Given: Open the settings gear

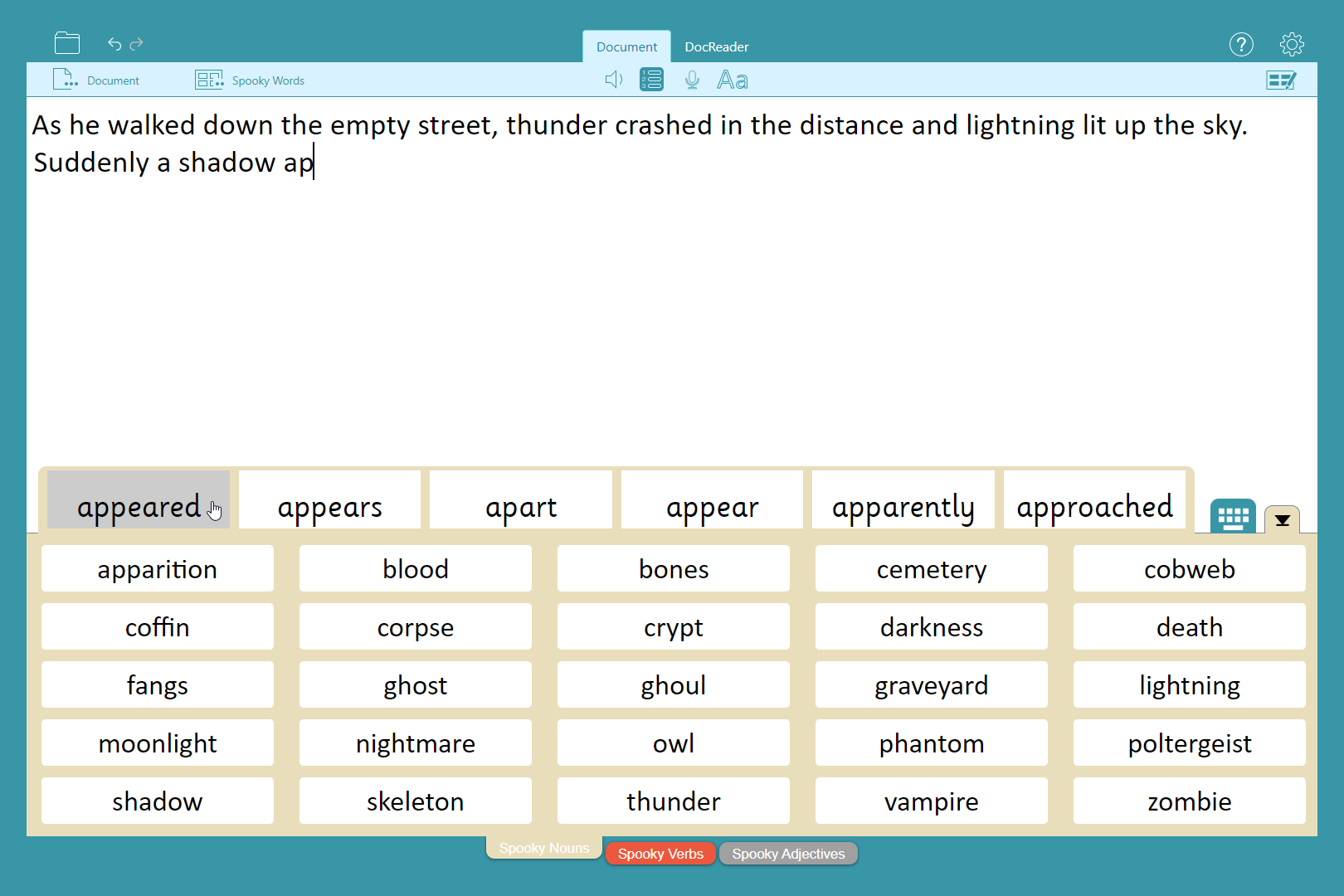Looking at the screenshot, I should point(1292,45).
